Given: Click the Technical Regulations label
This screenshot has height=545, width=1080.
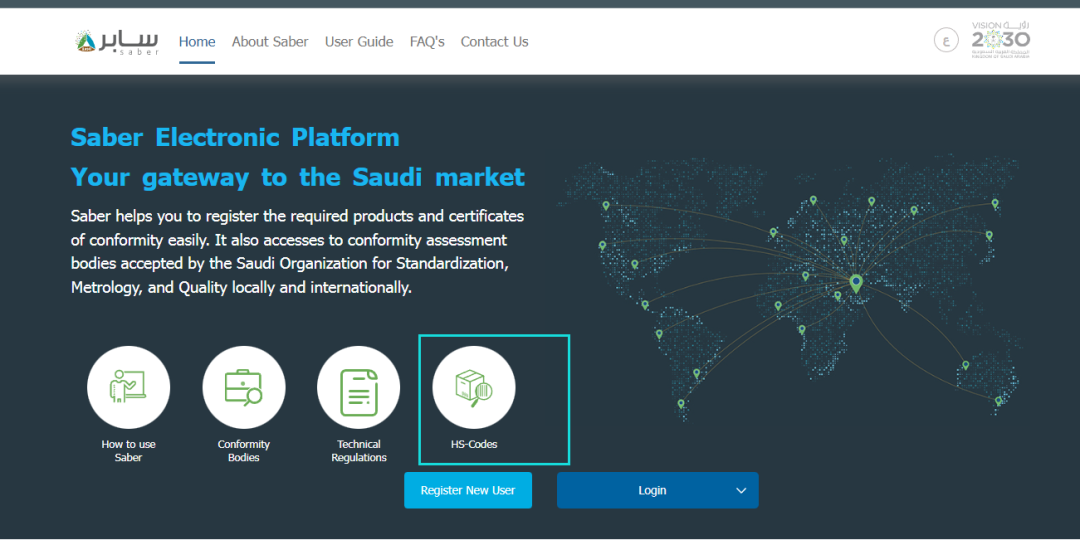Looking at the screenshot, I should click(359, 451).
